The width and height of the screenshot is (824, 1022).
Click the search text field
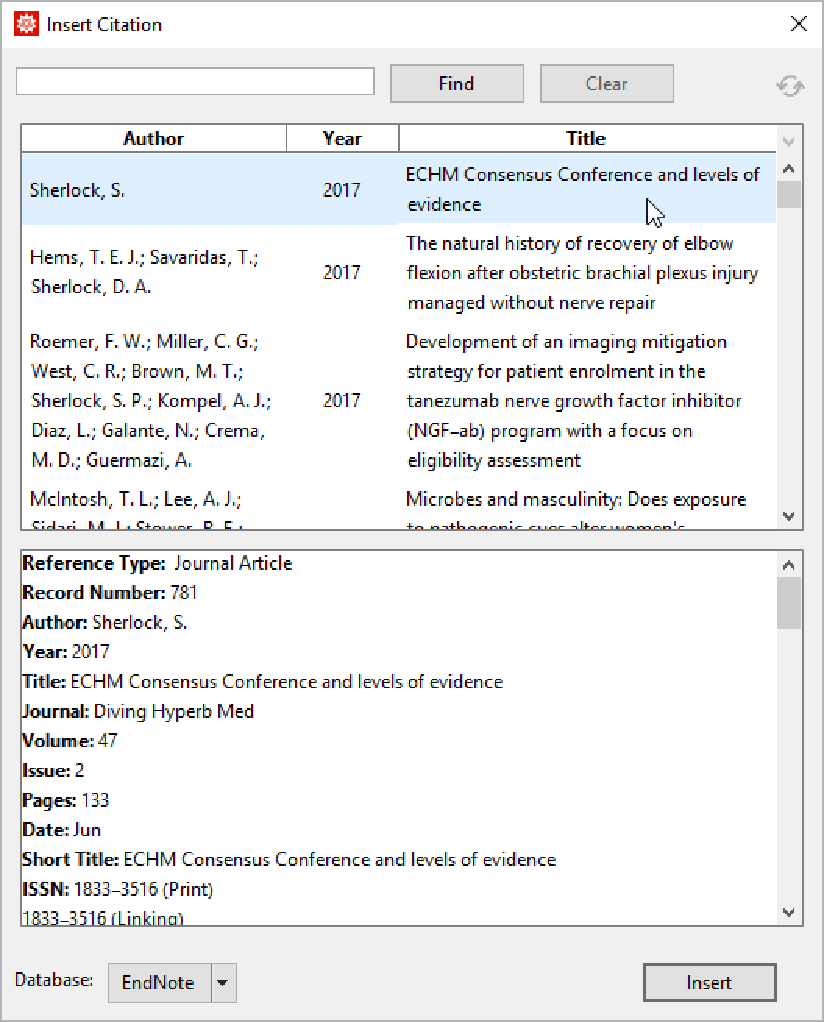click(x=195, y=82)
